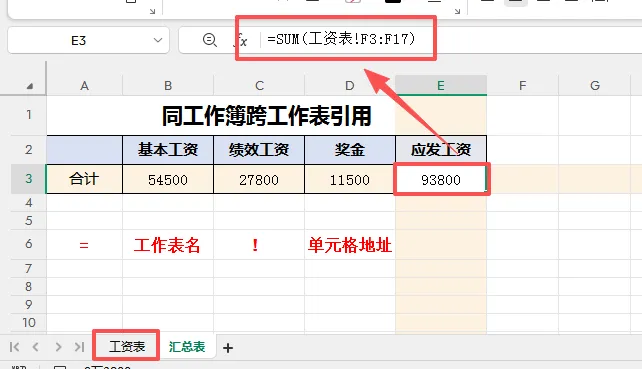Click the 工作表名 cell

(x=168, y=245)
